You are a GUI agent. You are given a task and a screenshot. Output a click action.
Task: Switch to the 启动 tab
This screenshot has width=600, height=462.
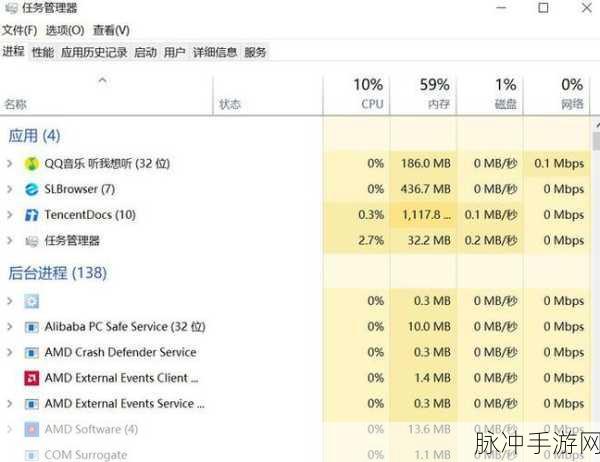pos(145,52)
